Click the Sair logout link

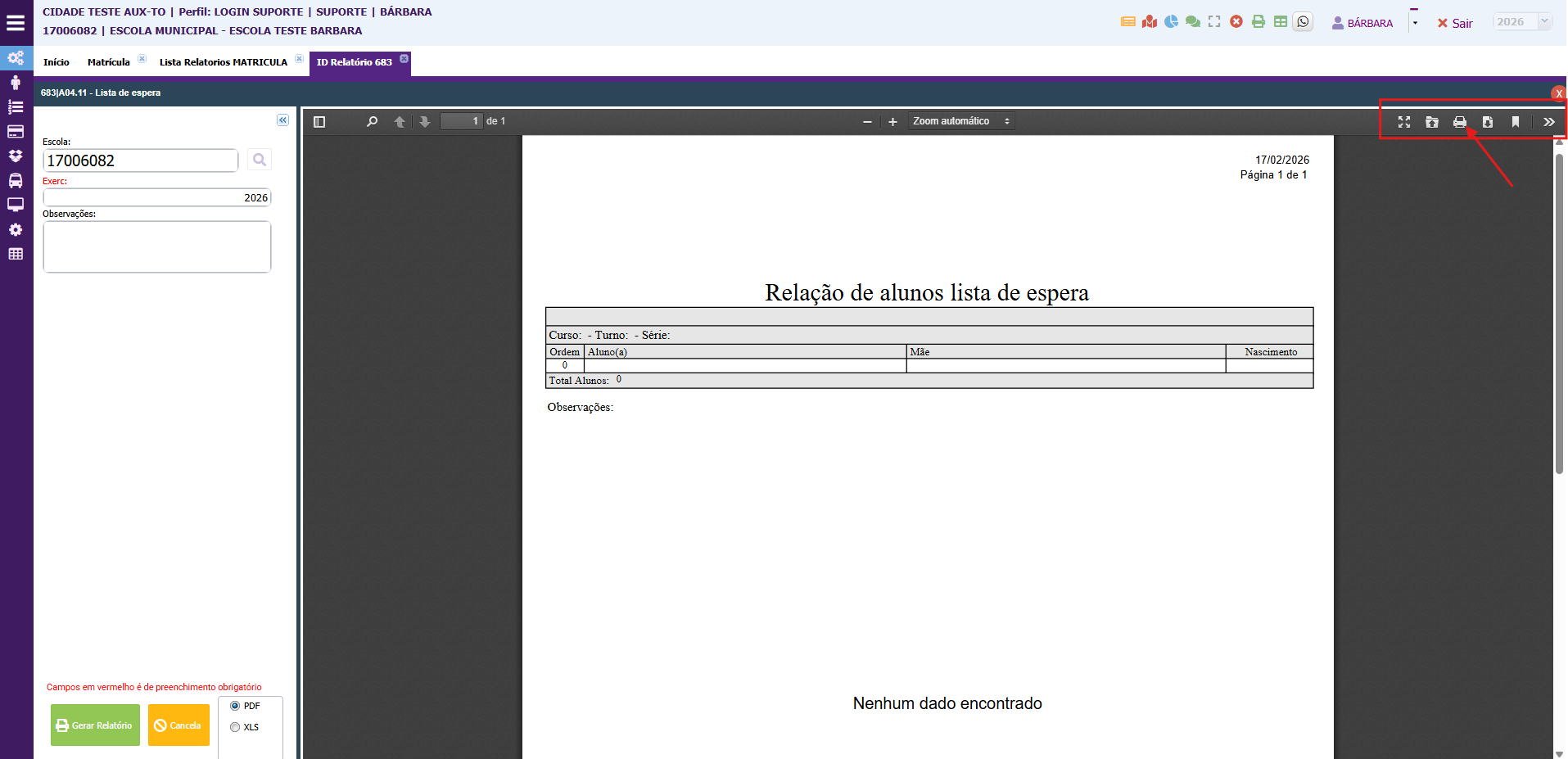click(1455, 24)
